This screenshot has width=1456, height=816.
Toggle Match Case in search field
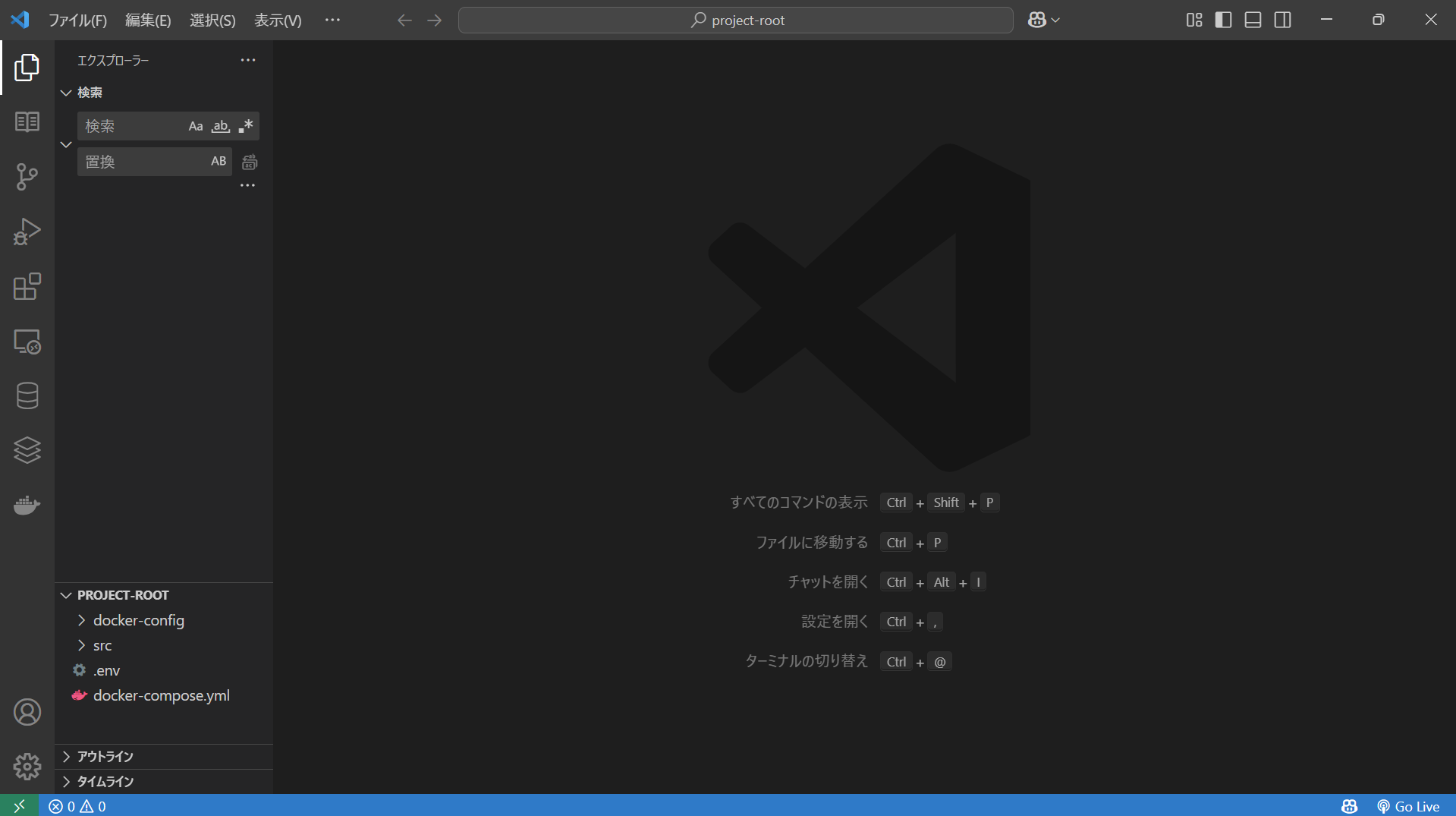tap(196, 126)
